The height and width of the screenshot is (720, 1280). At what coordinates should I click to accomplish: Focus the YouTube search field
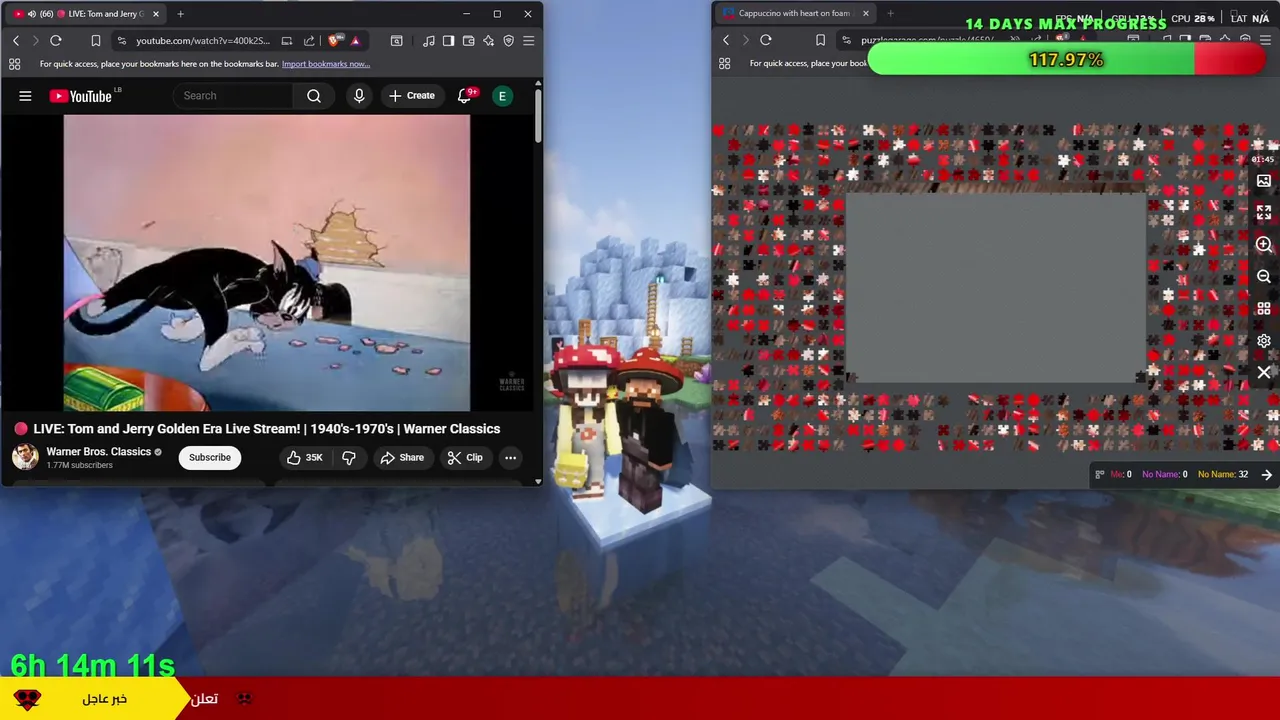pyautogui.click(x=233, y=96)
